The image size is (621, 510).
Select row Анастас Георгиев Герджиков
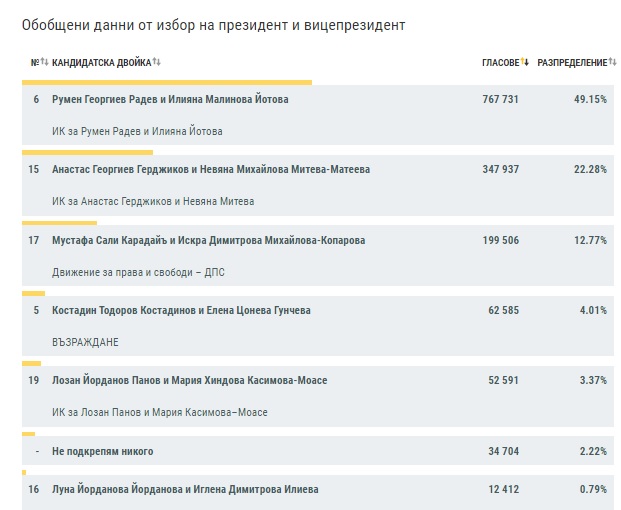pos(318,185)
